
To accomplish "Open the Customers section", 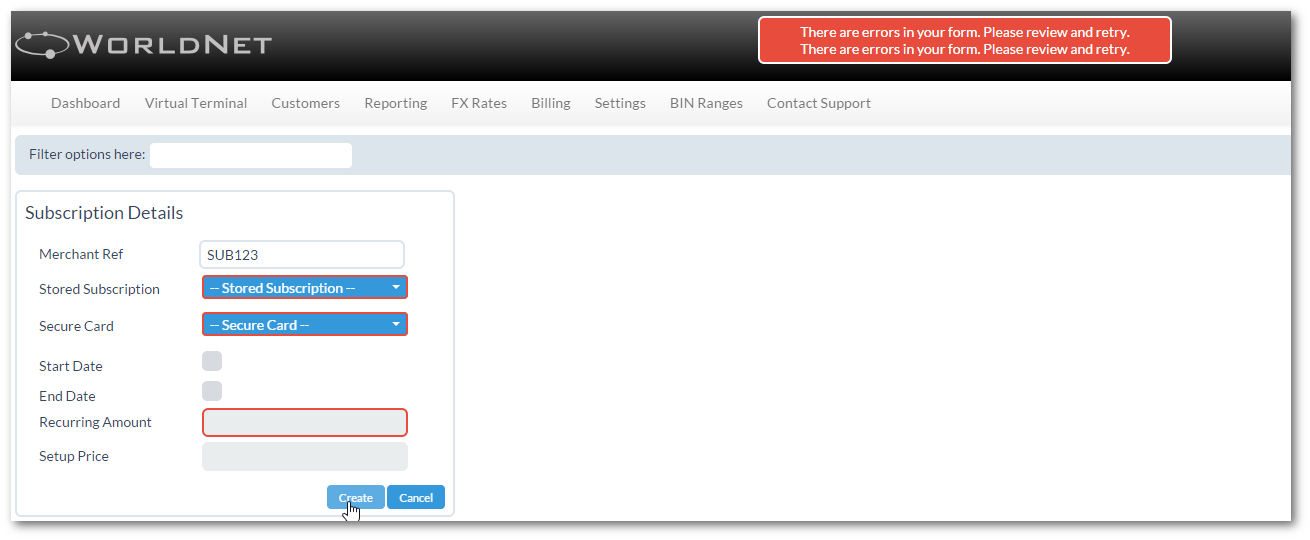I will pos(305,103).
